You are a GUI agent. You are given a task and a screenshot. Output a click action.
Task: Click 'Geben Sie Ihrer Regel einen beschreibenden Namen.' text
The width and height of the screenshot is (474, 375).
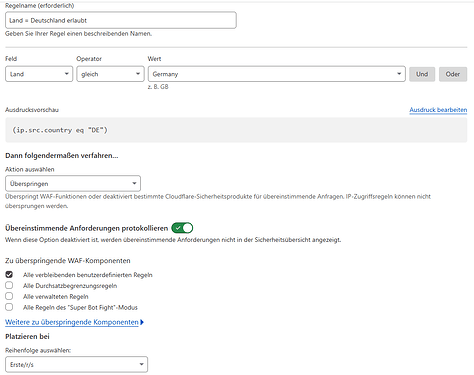(78, 34)
